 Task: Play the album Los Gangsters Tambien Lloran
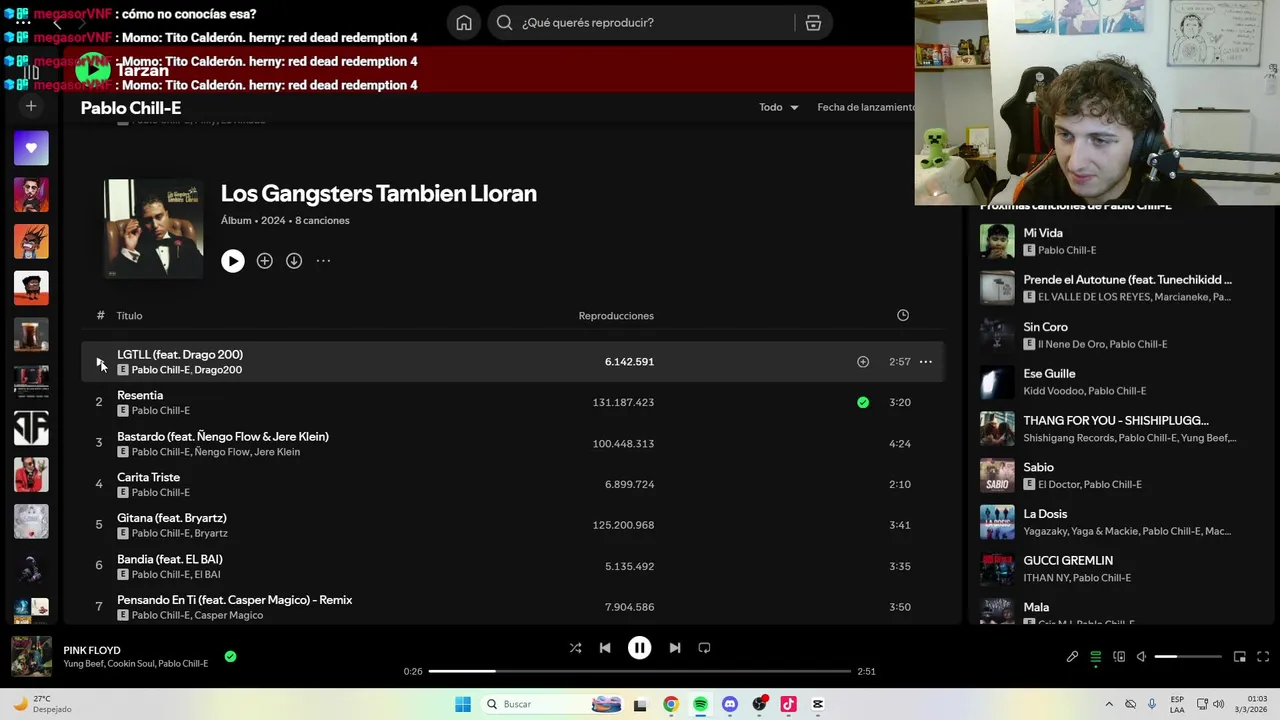click(x=233, y=261)
